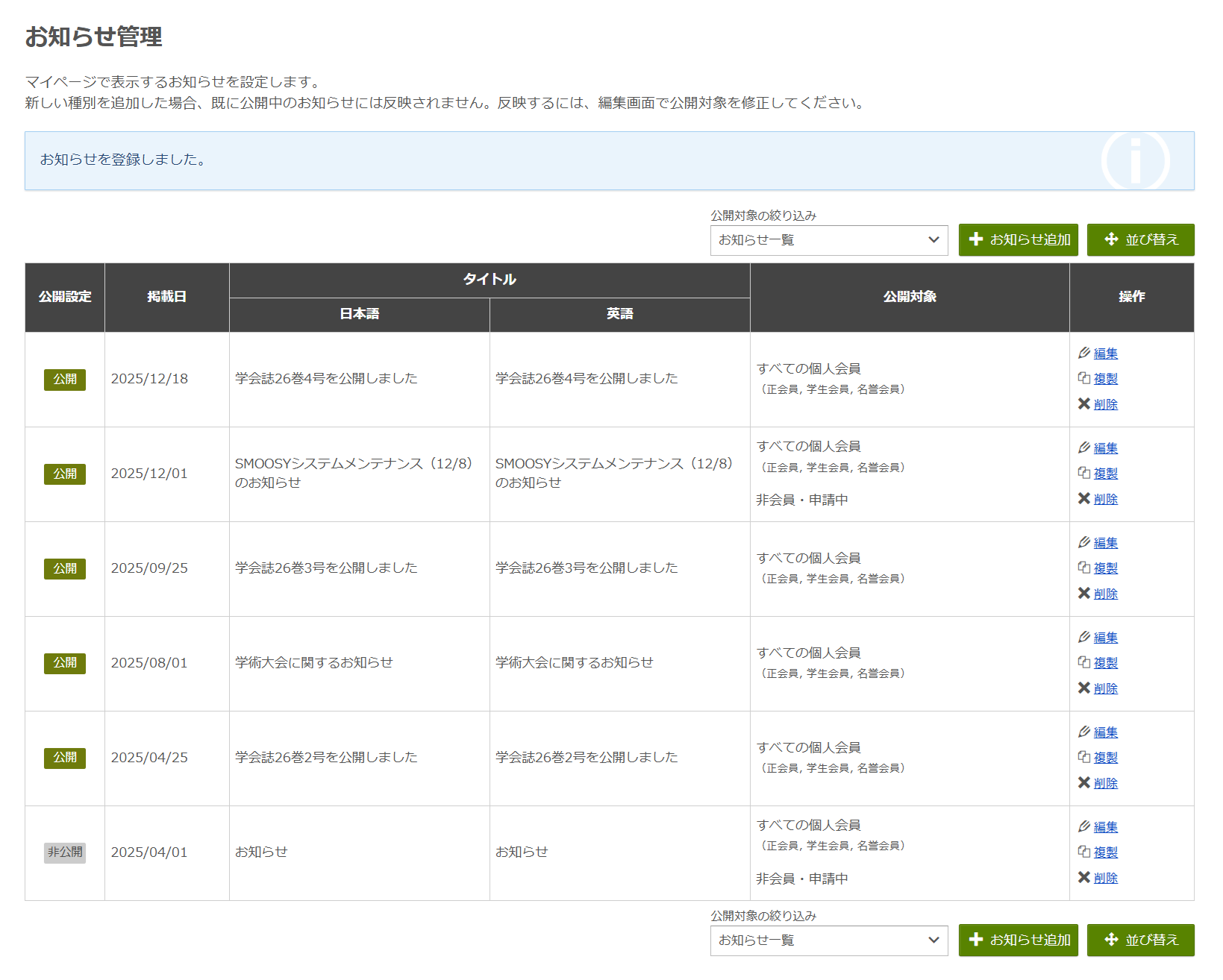Image resolution: width=1223 pixels, height=980 pixels.
Task: Click the 掲載日 column header
Action: point(166,297)
